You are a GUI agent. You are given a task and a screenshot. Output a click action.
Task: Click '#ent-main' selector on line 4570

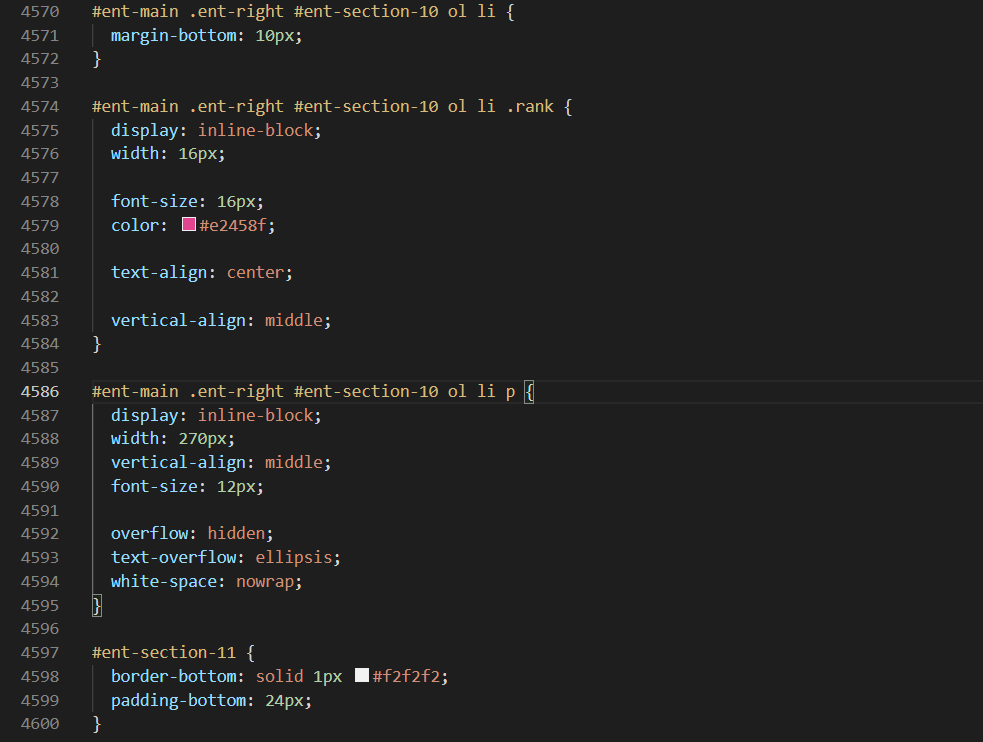(x=135, y=12)
